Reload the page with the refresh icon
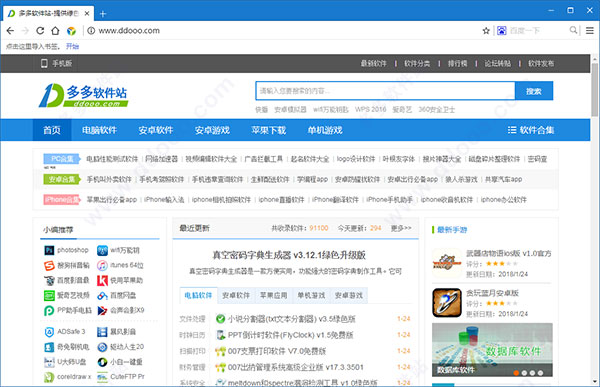Screen dimensions: 600x387 (x=40, y=31)
